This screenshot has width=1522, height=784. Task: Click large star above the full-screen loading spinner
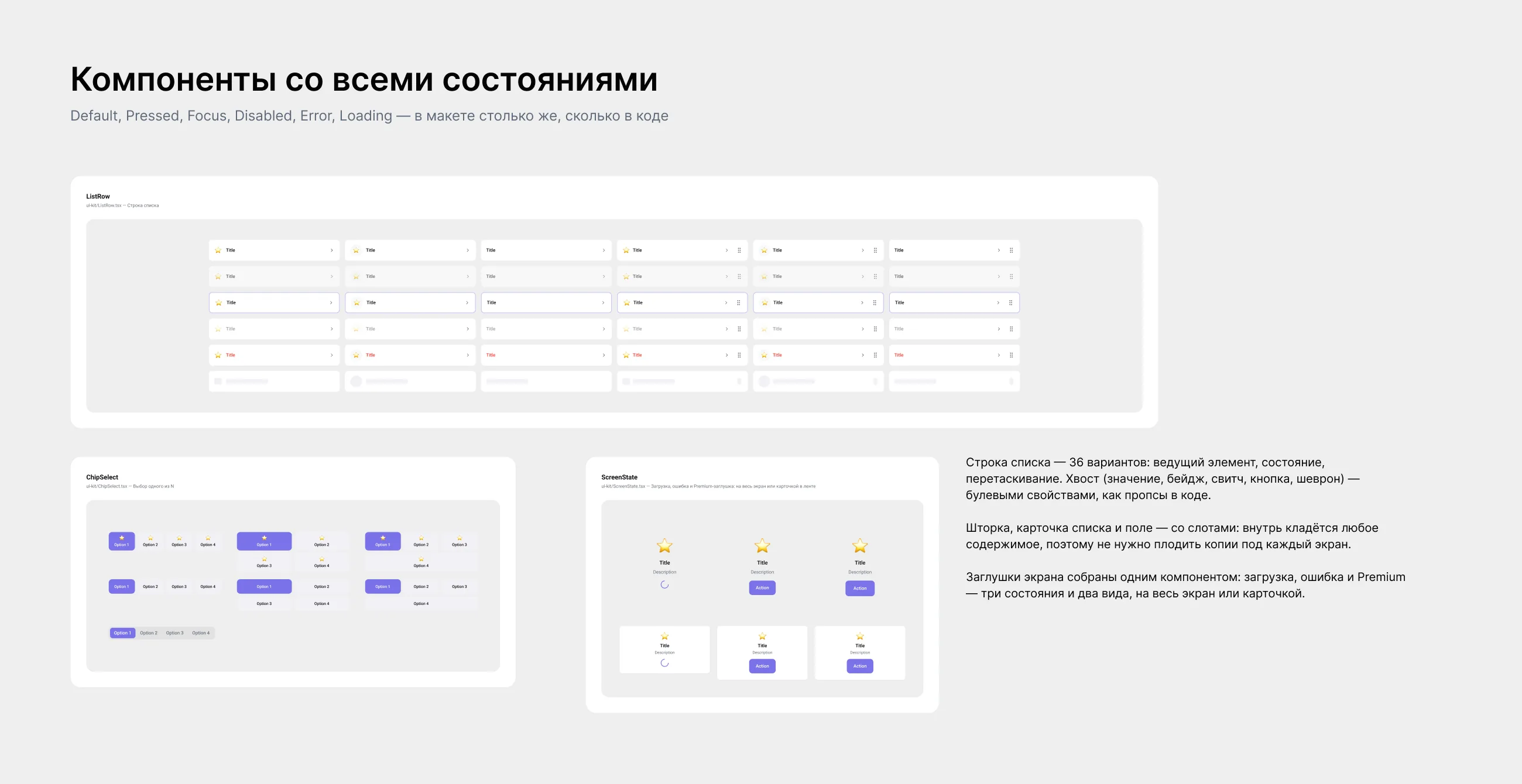coord(664,545)
